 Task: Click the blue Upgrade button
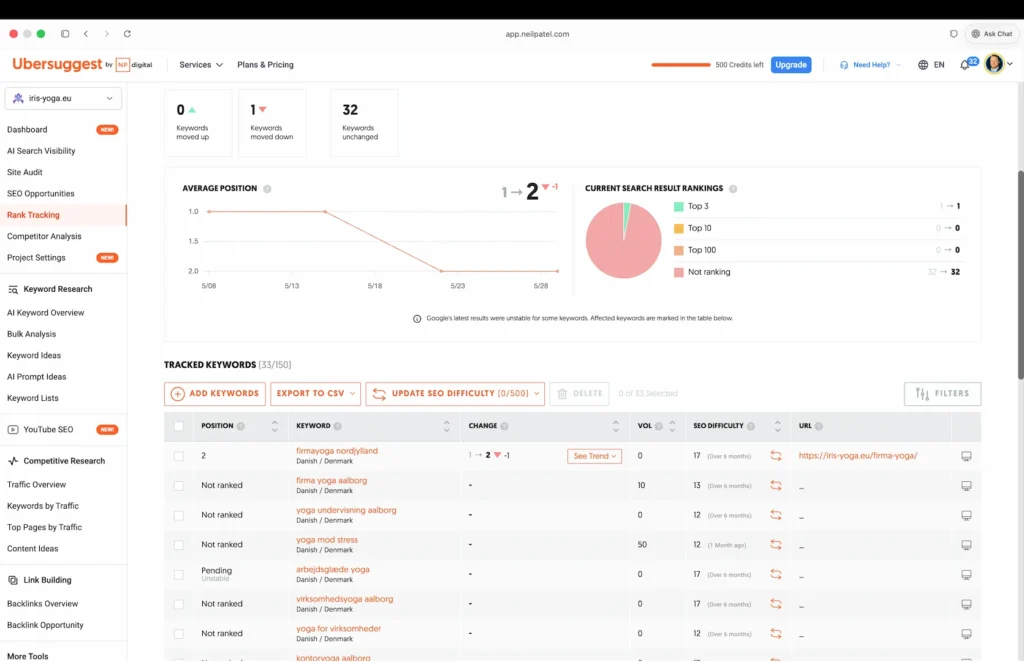[791, 65]
